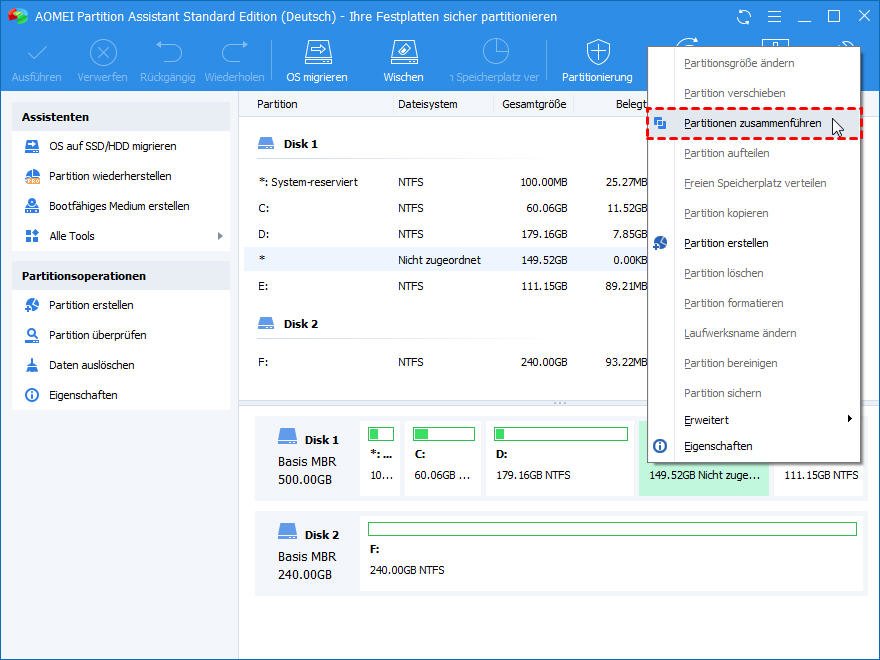Select the Wischen tool in toolbar
Screen dimensions: 880x660
(x=402, y=60)
